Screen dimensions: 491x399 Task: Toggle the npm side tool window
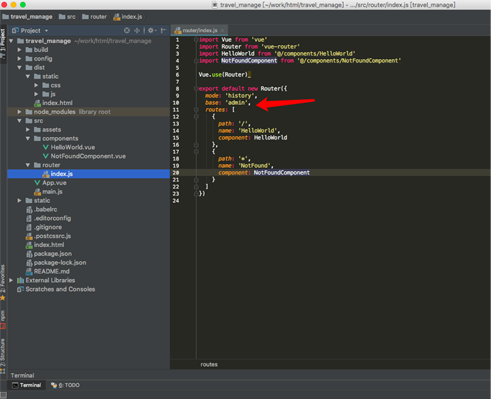pos(3,319)
